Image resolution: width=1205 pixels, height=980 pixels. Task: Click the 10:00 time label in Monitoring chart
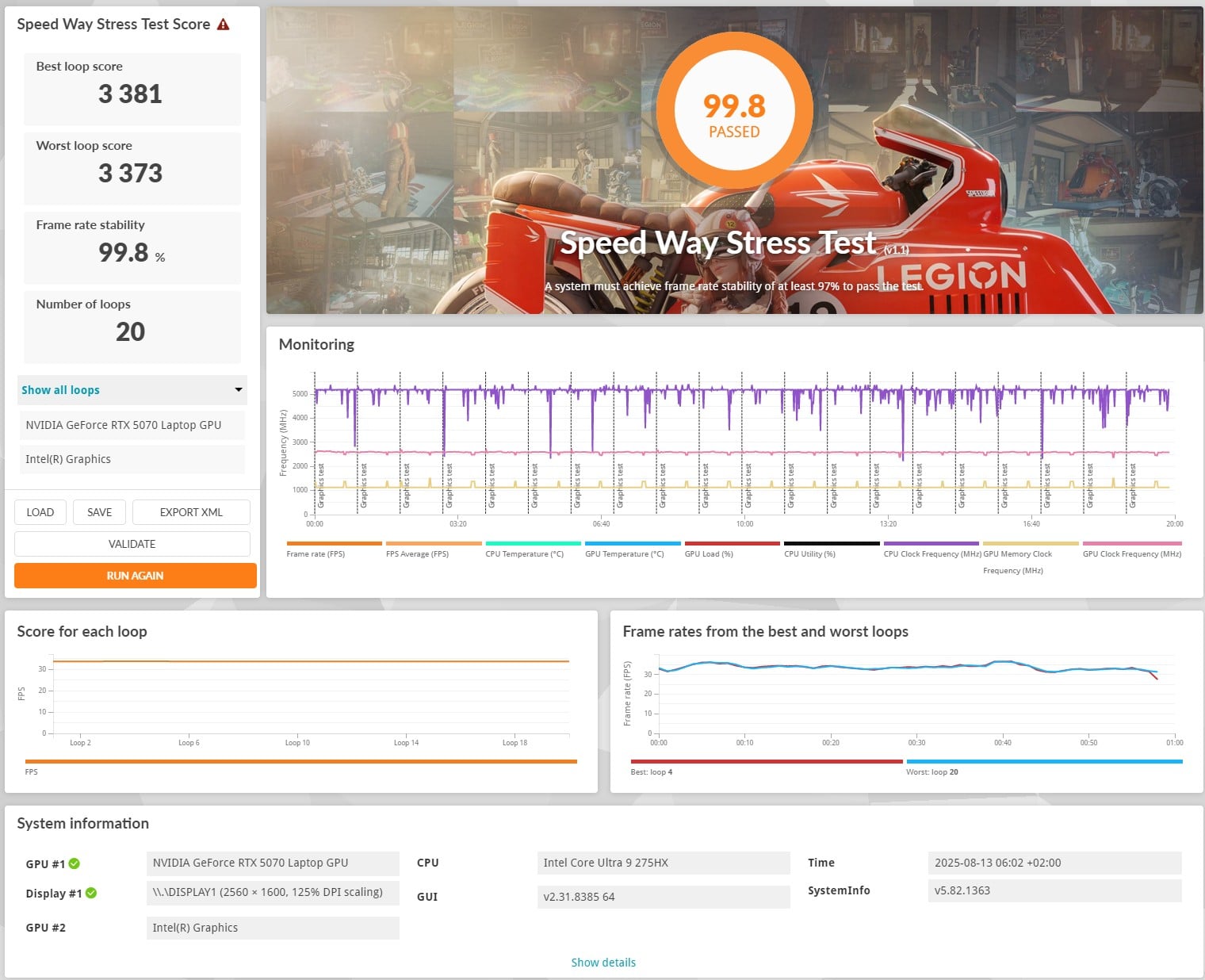pos(744,524)
